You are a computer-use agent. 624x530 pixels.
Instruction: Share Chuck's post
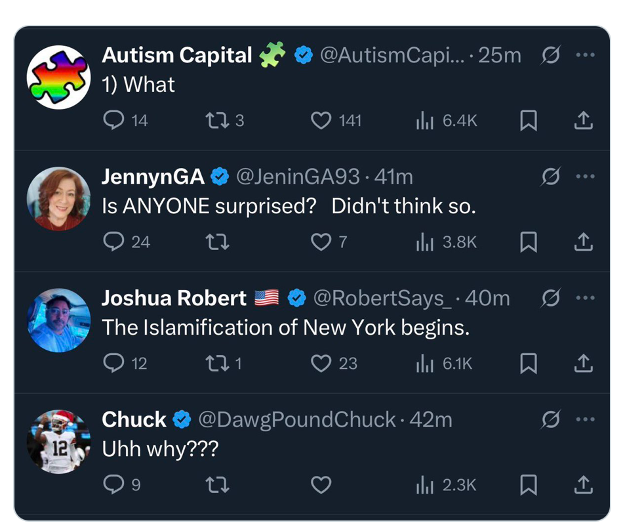(584, 484)
